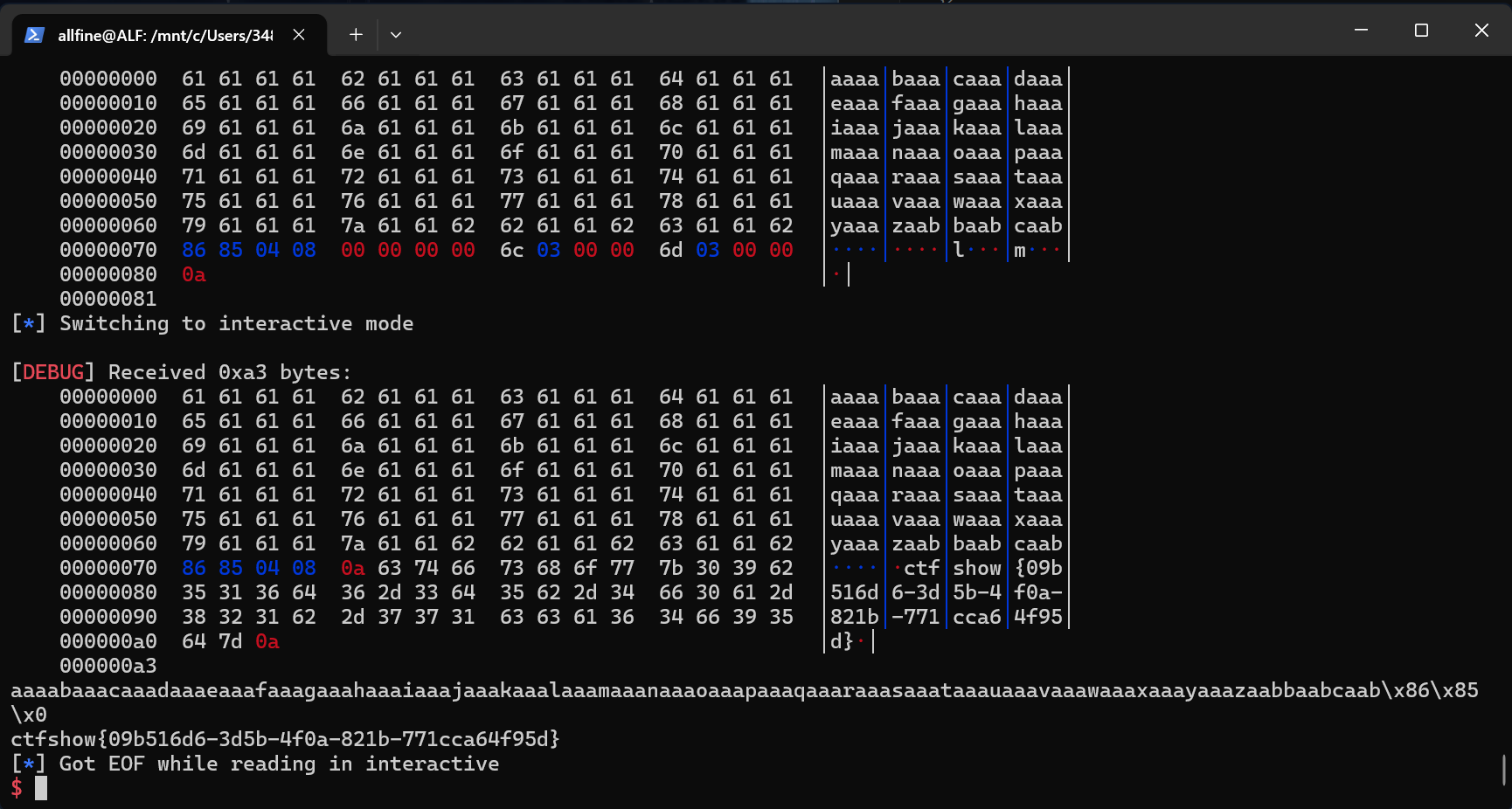This screenshot has height=809, width=1512.
Task: Click the red $ prompt symbol
Action: point(17,788)
